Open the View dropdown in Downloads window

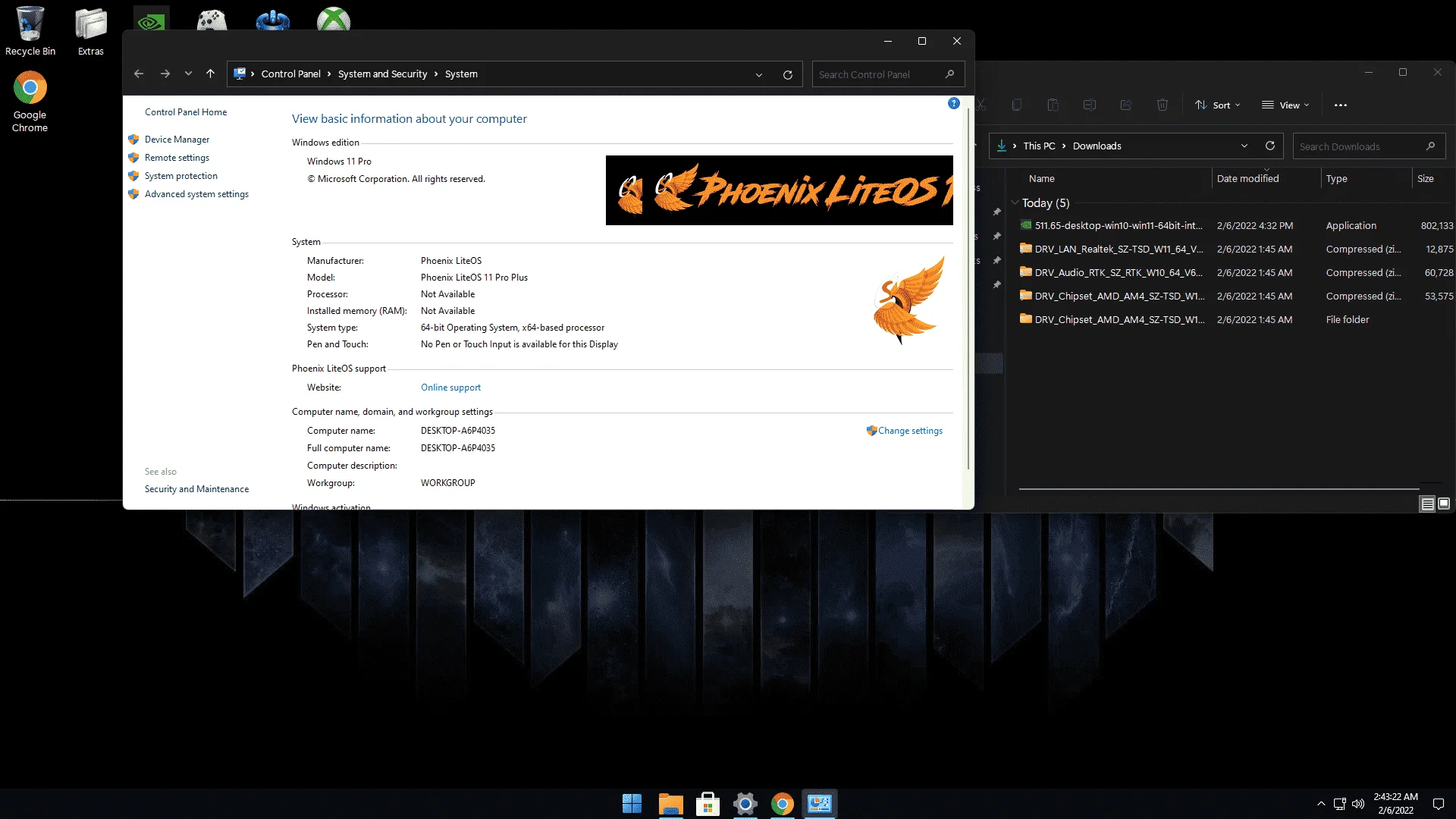1285,105
